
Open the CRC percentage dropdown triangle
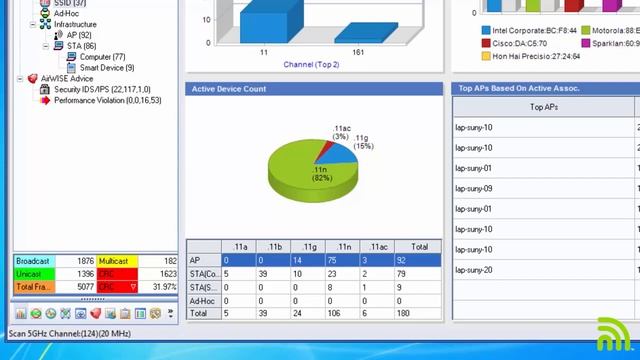coord(133,287)
